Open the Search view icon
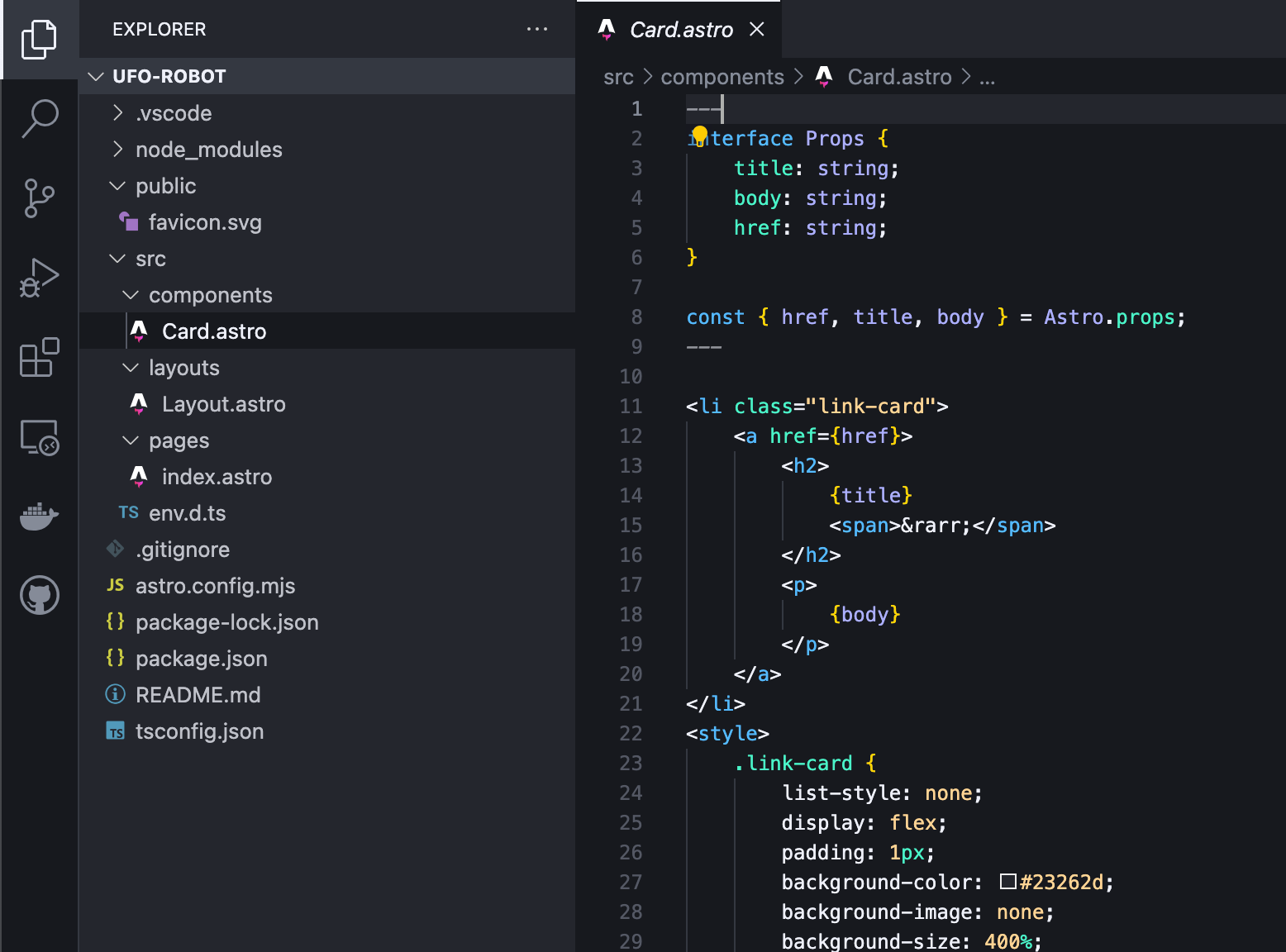Viewport: 1286px width, 952px height. click(39, 118)
